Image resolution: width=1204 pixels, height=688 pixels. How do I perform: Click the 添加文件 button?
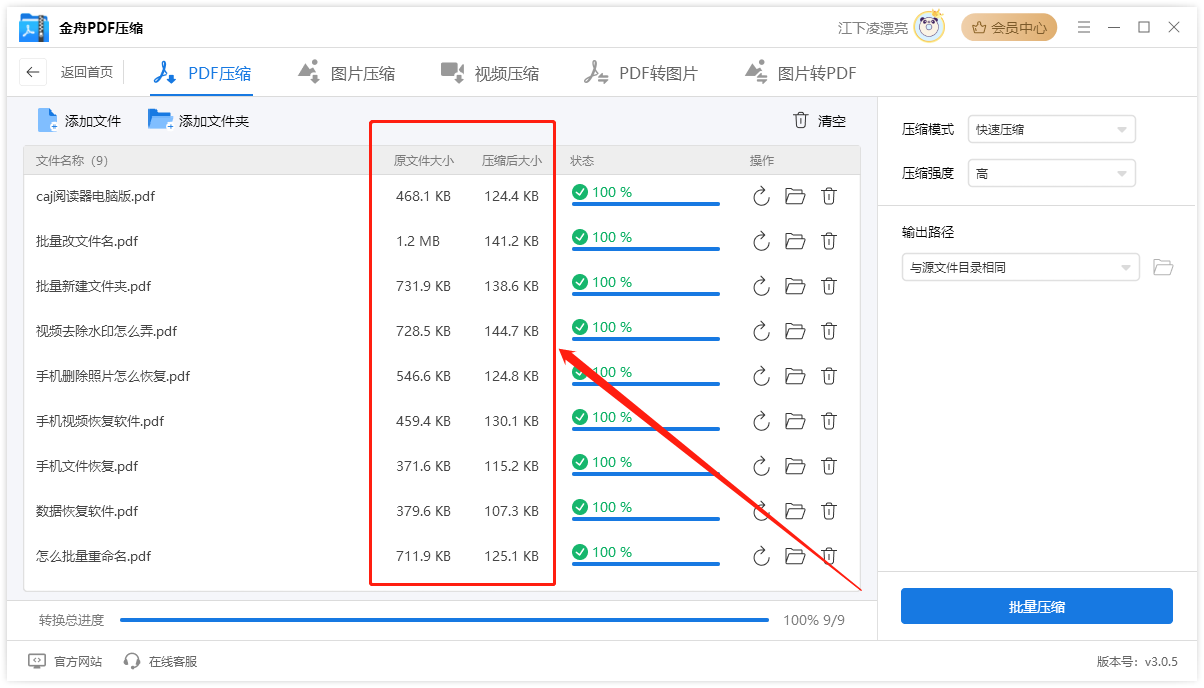(x=79, y=121)
